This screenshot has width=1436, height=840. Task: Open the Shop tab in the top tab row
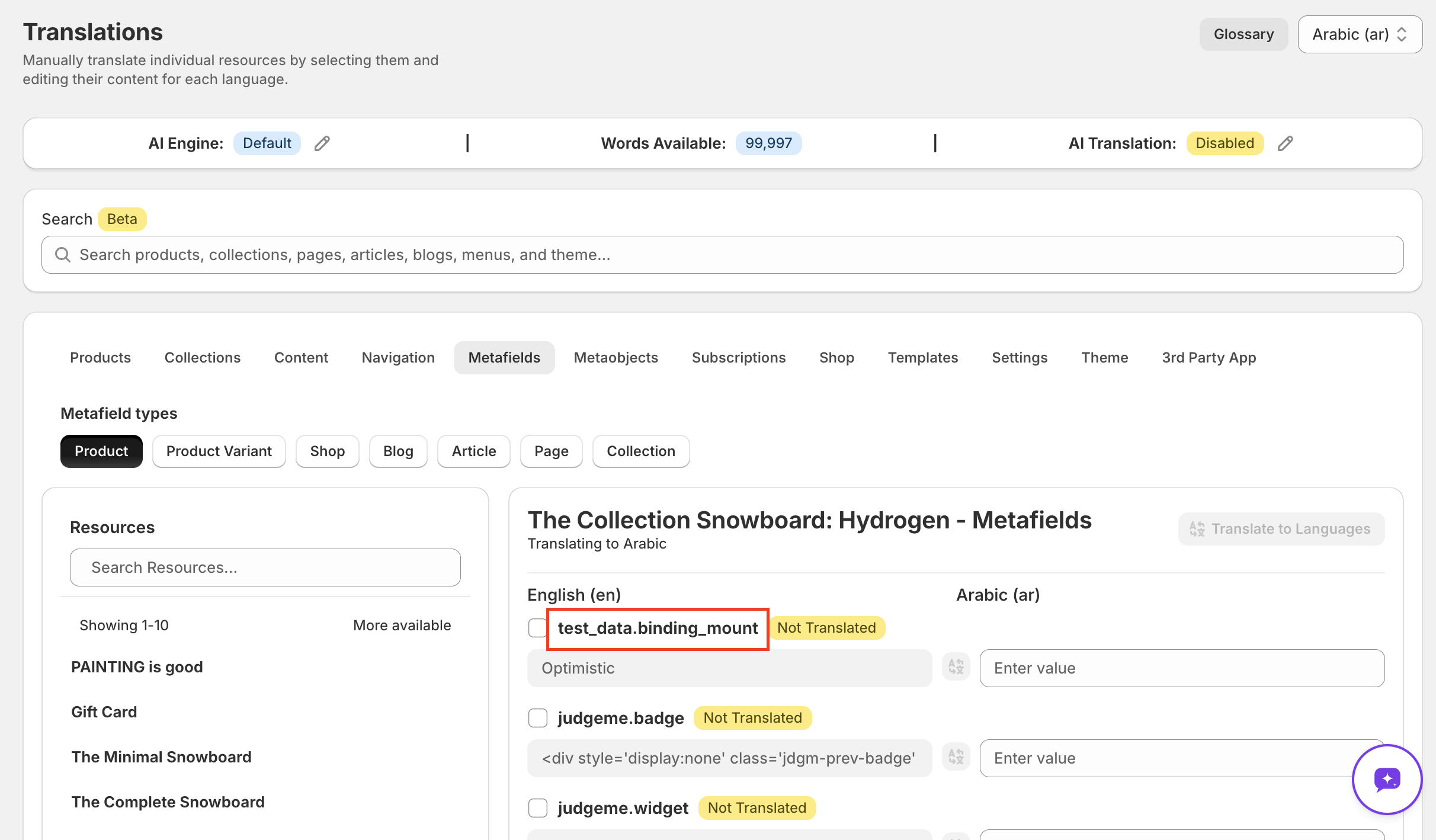click(836, 358)
